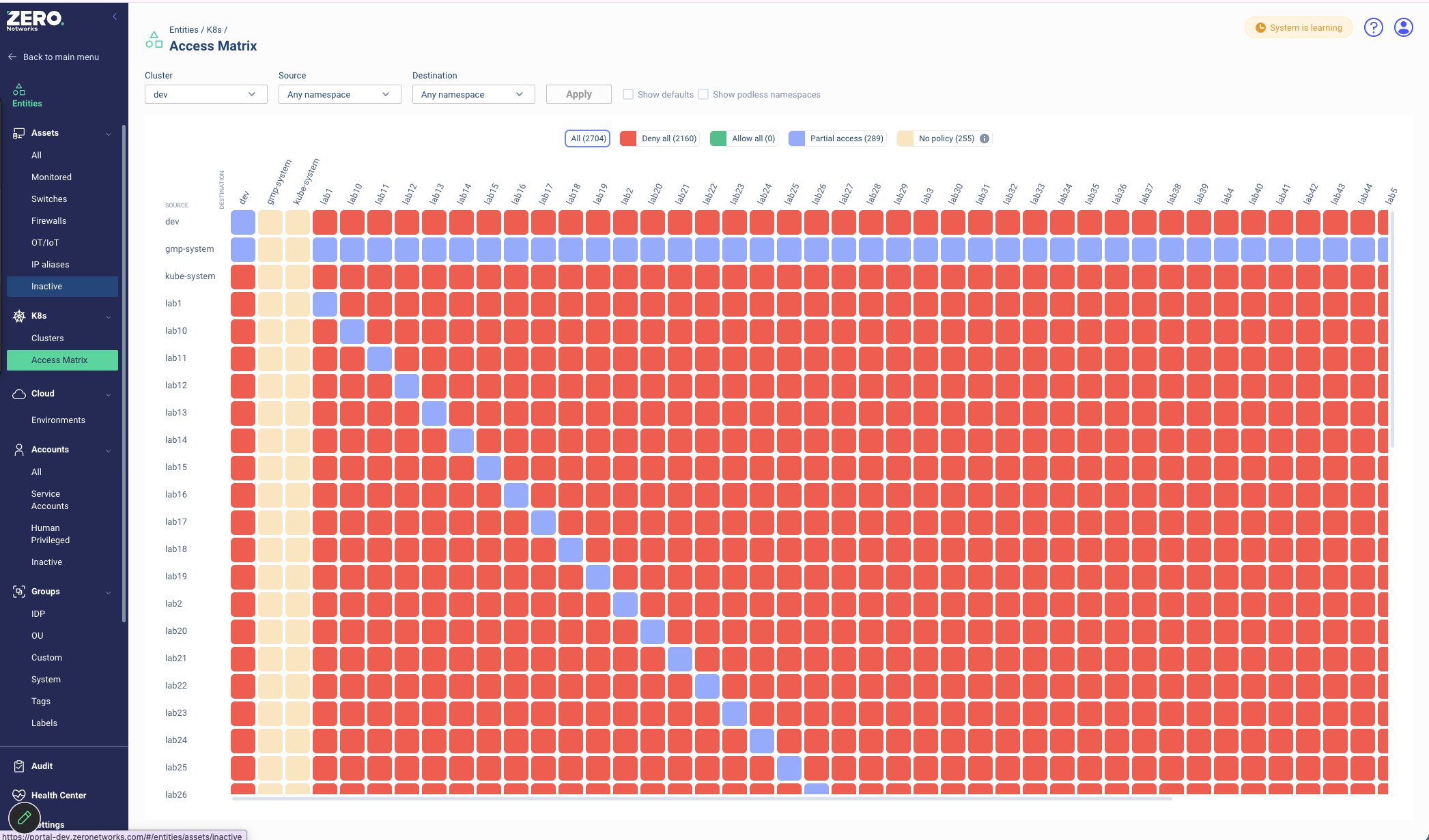This screenshot has height=840, width=1429.
Task: Open the Source namespace dropdown
Action: (339, 94)
